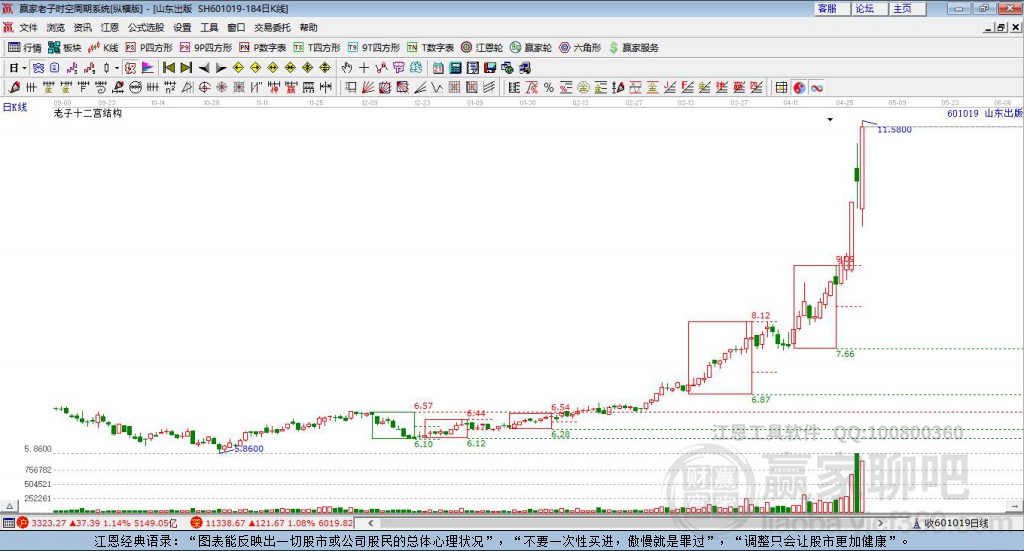Open the 9P四方形 tool
1024x551 pixels.
[206, 48]
